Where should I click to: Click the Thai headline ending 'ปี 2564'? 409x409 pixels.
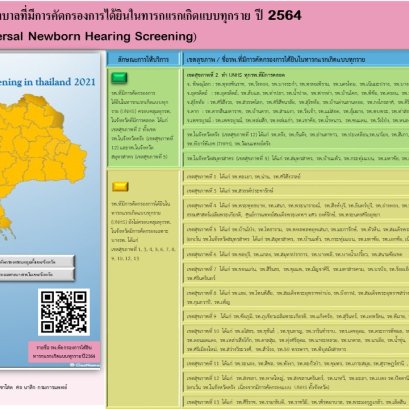pyautogui.click(x=150, y=15)
